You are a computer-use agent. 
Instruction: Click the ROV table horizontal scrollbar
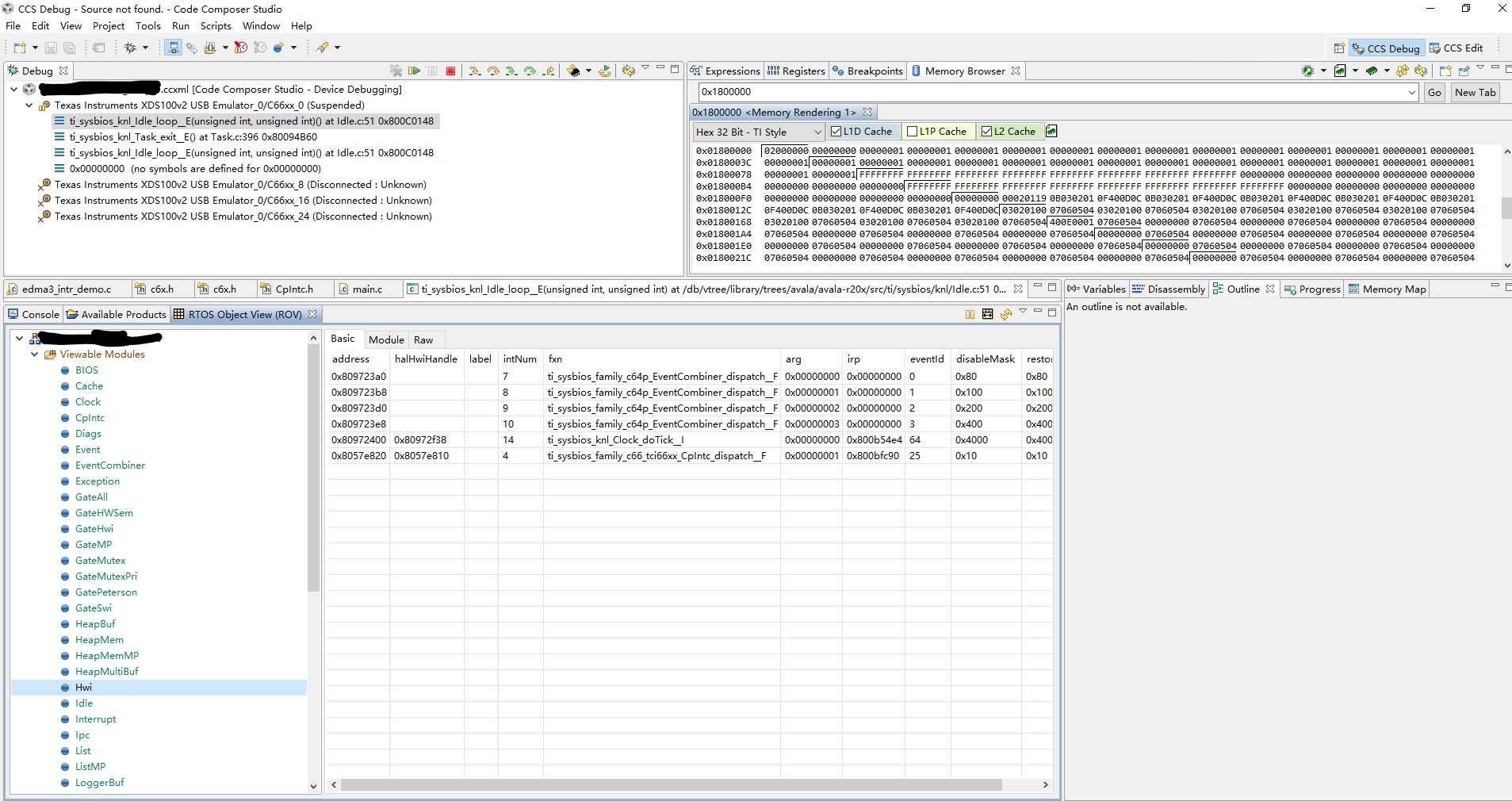(x=672, y=785)
